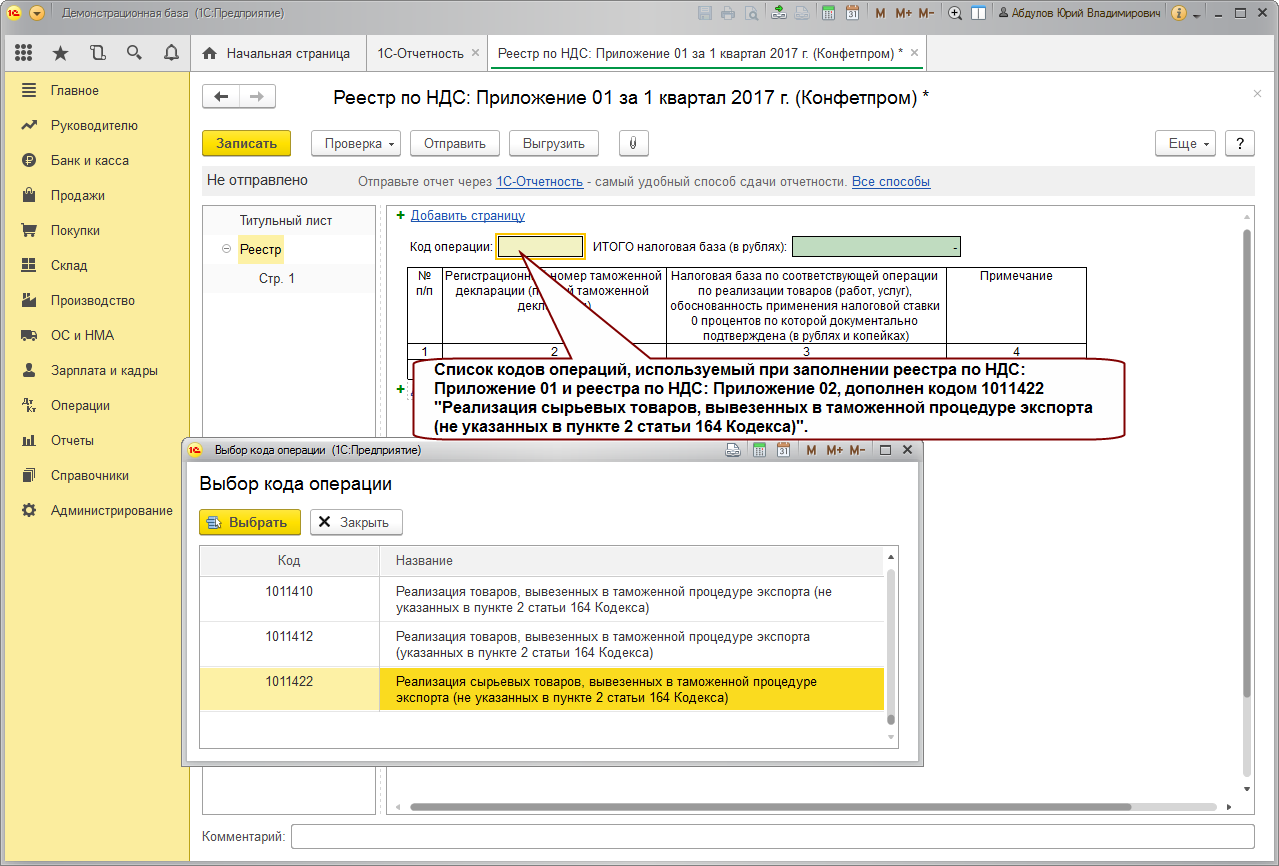
Task: Click the 1С-Отчетность hyperlink
Action: (x=539, y=182)
